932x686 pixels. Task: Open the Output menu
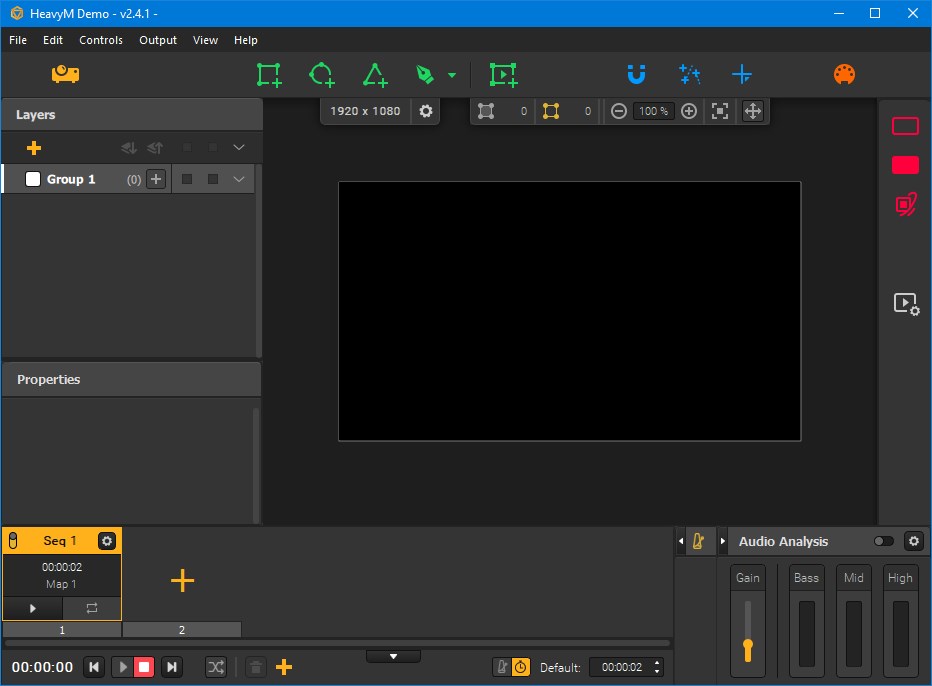[x=158, y=40]
